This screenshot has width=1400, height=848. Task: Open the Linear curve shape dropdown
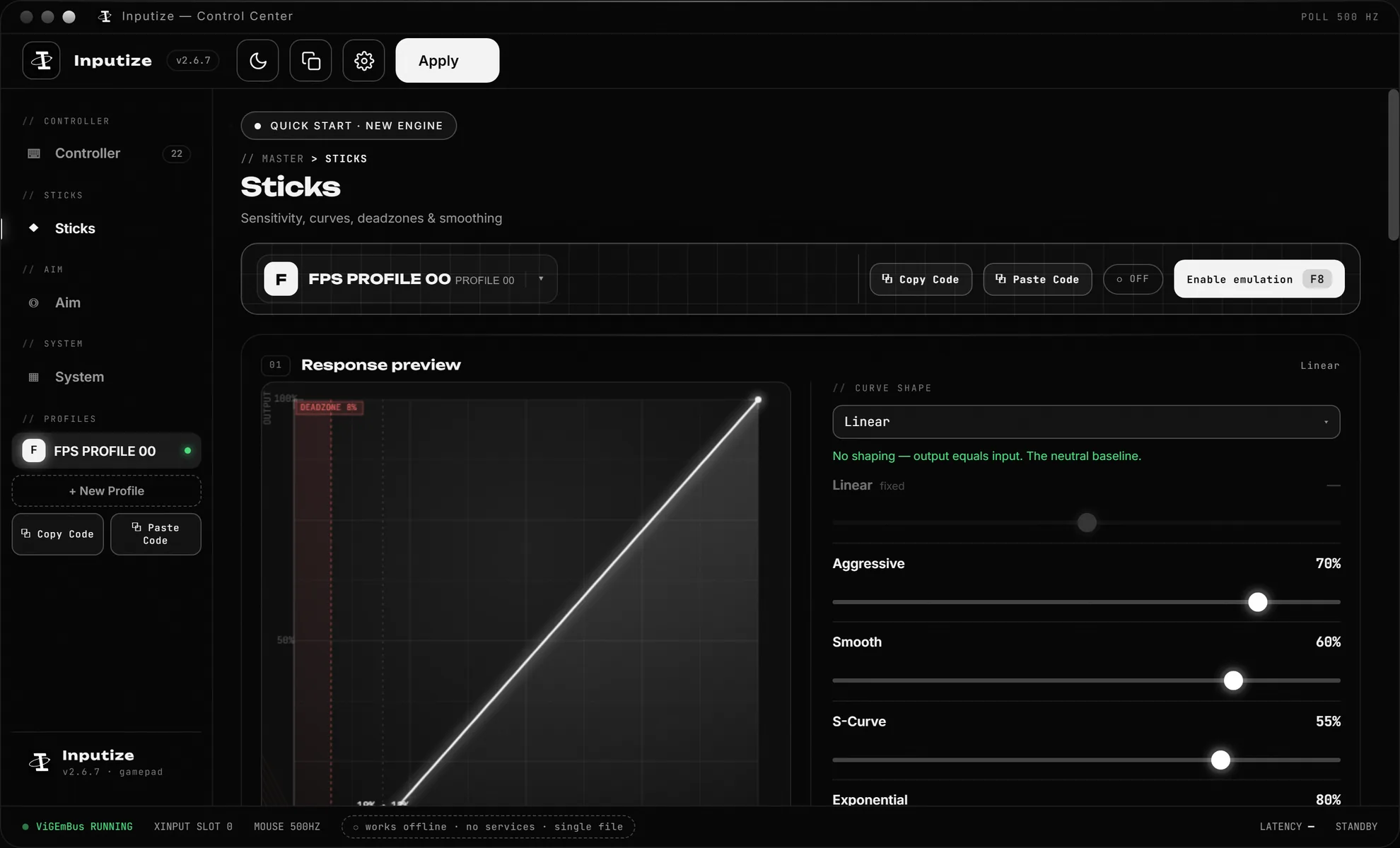1086,422
